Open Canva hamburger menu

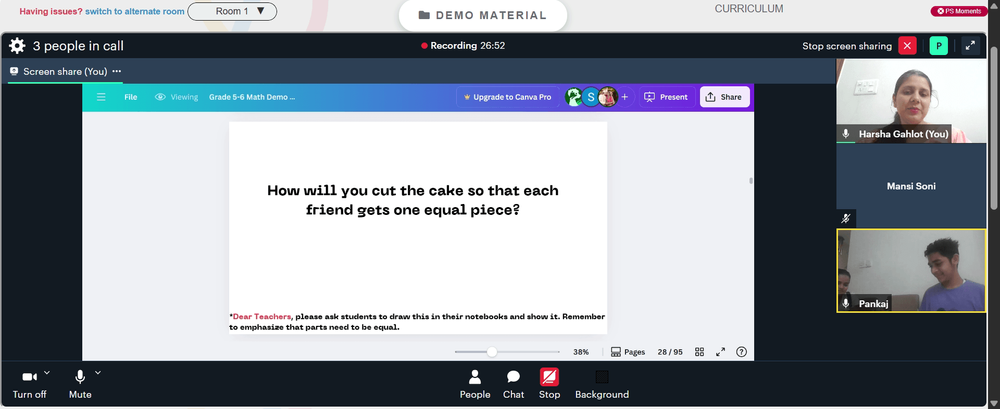101,97
